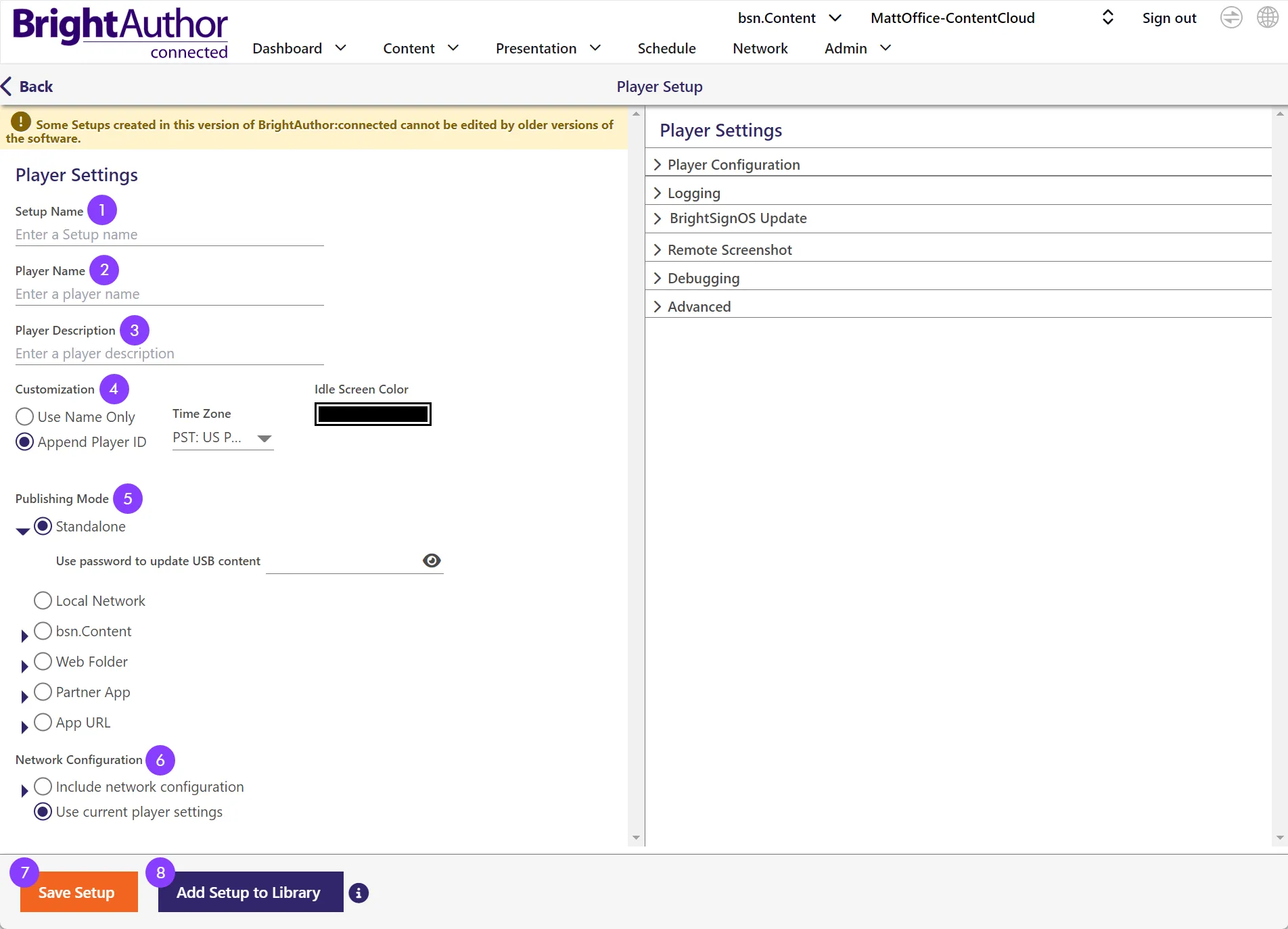Click the Setup Name input field
Screen dimensions: 1288x929
(170, 235)
